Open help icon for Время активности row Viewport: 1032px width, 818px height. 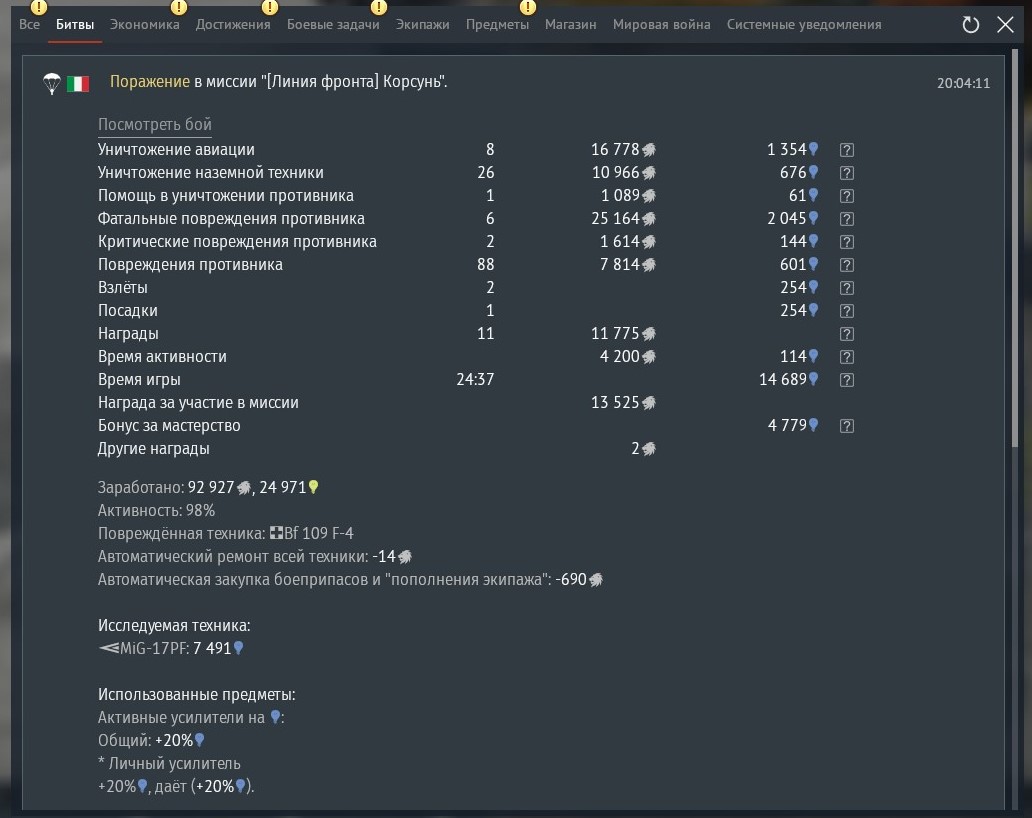coord(846,357)
